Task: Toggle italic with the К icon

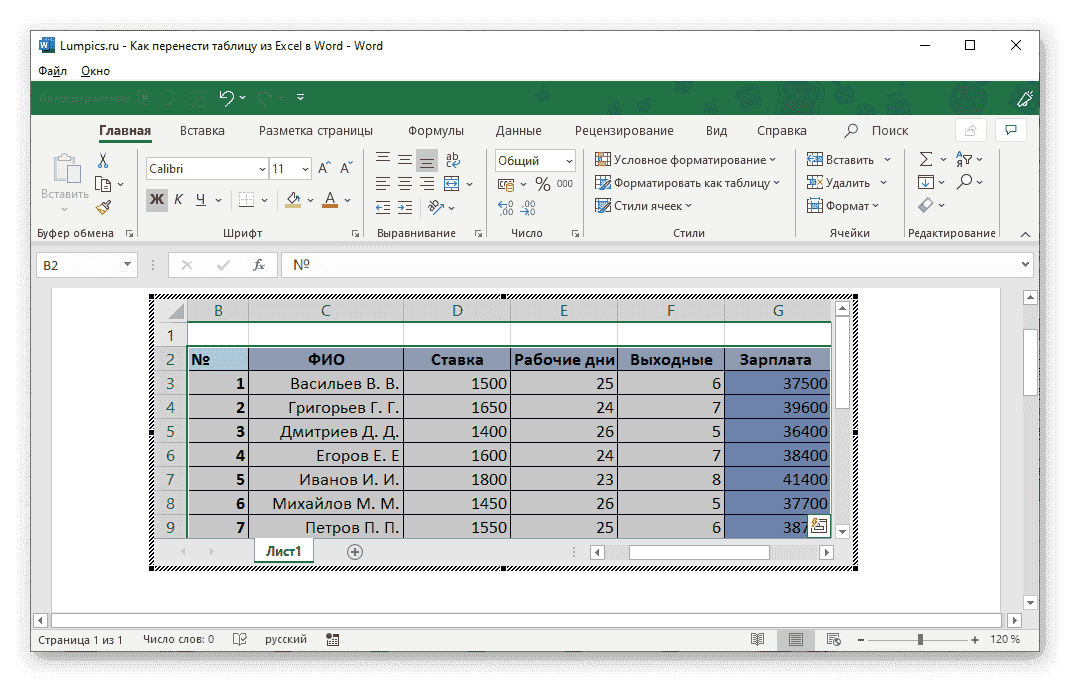Action: coord(177,199)
